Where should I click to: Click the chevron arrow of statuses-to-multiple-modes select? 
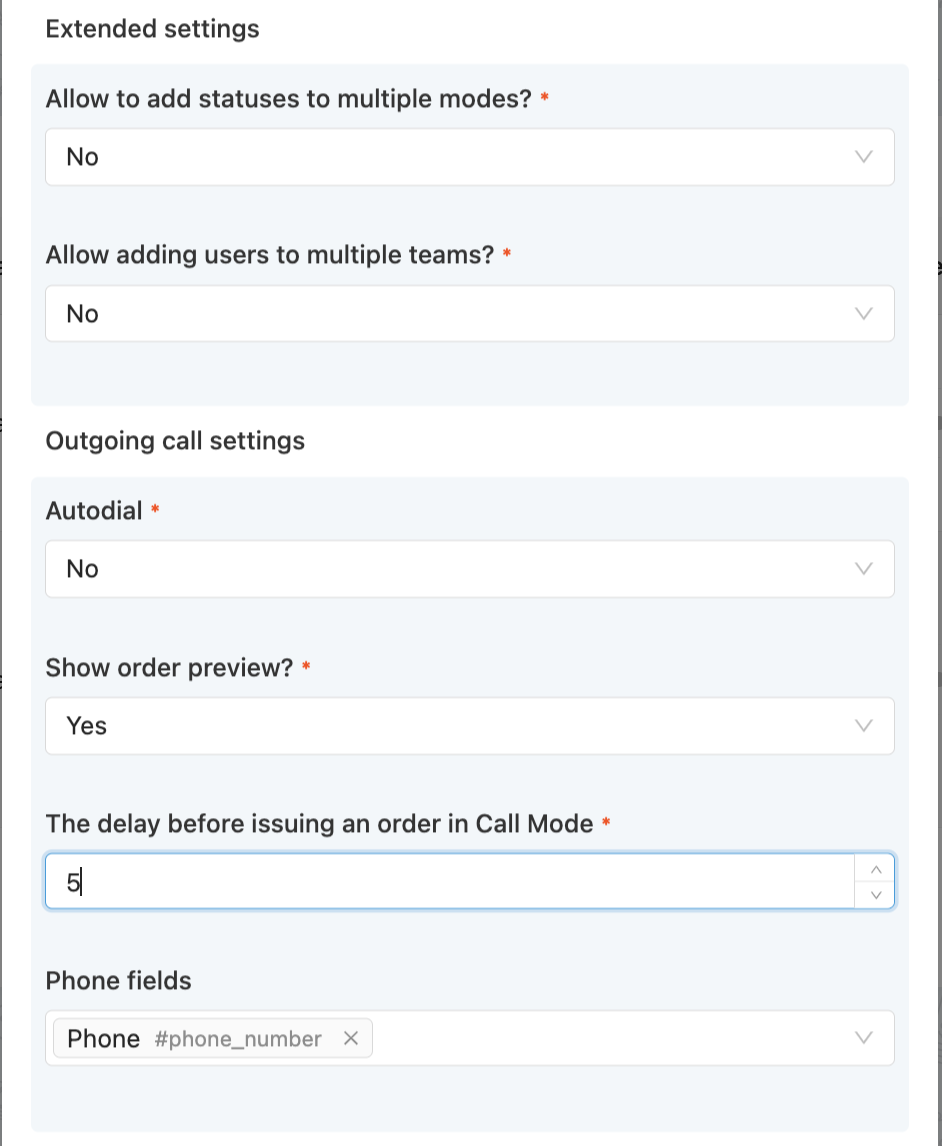(x=863, y=157)
